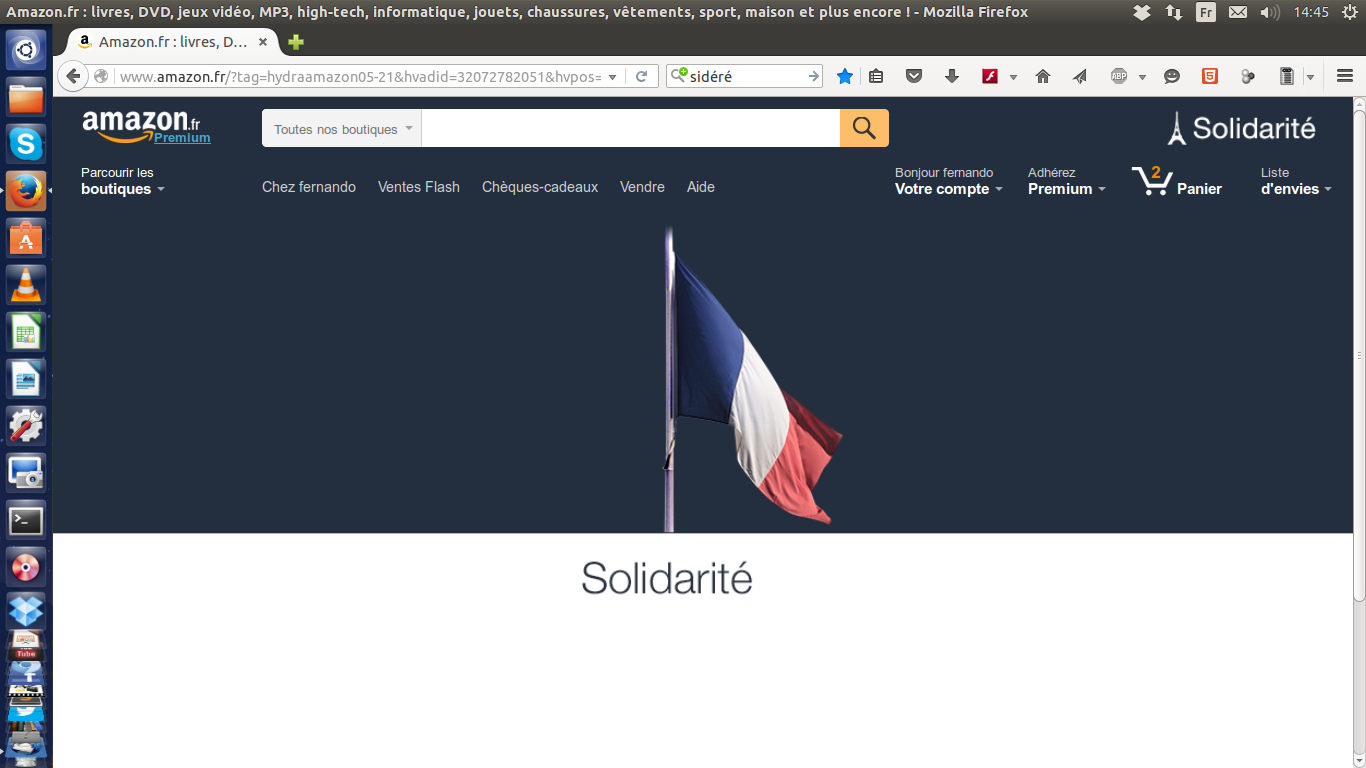Expand 'Parcourir les boutiques' menu
The height and width of the screenshot is (768, 1366).
123,181
